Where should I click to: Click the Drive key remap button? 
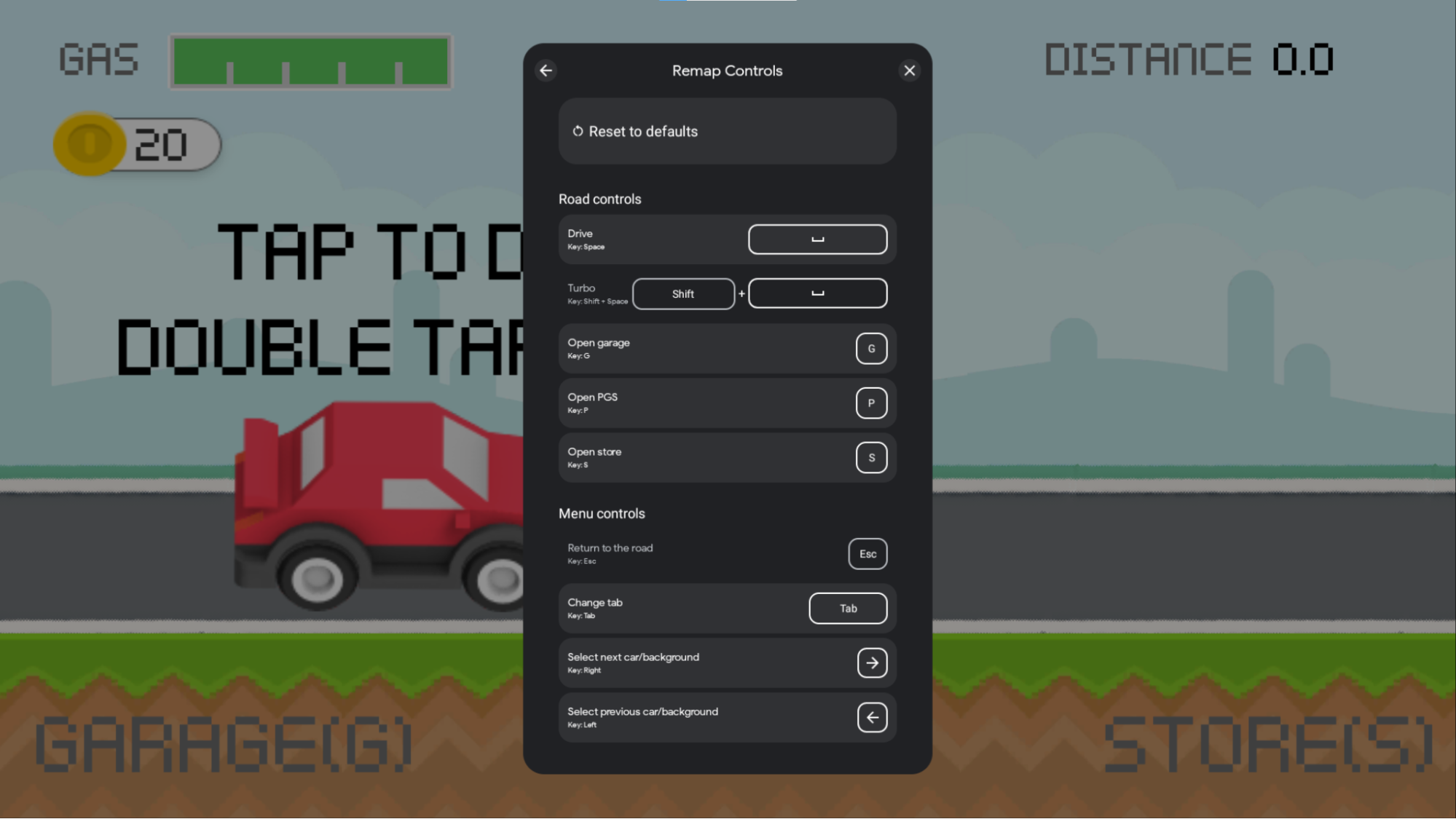pyautogui.click(x=818, y=239)
